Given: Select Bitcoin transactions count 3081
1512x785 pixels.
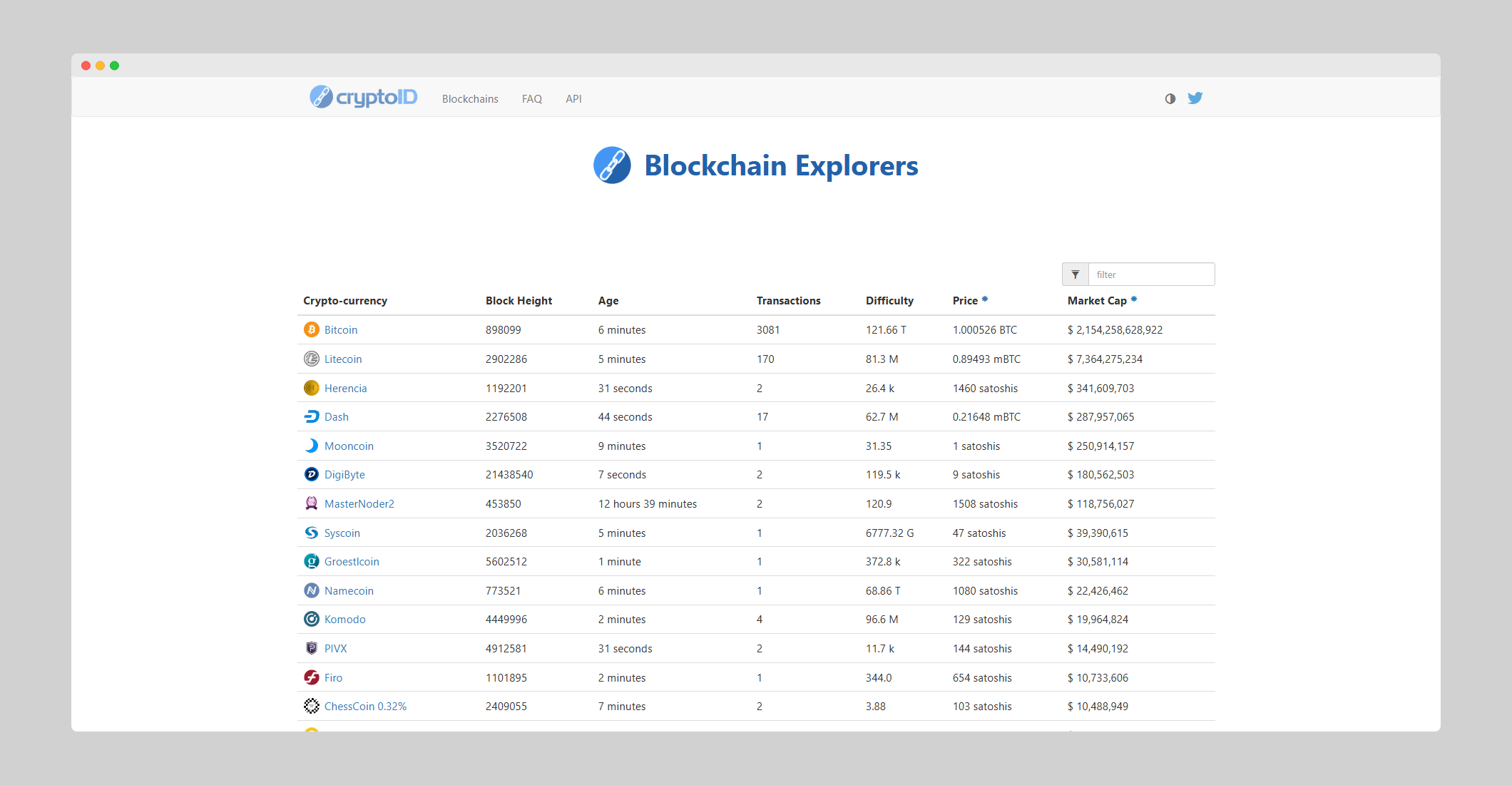Looking at the screenshot, I should [x=768, y=330].
